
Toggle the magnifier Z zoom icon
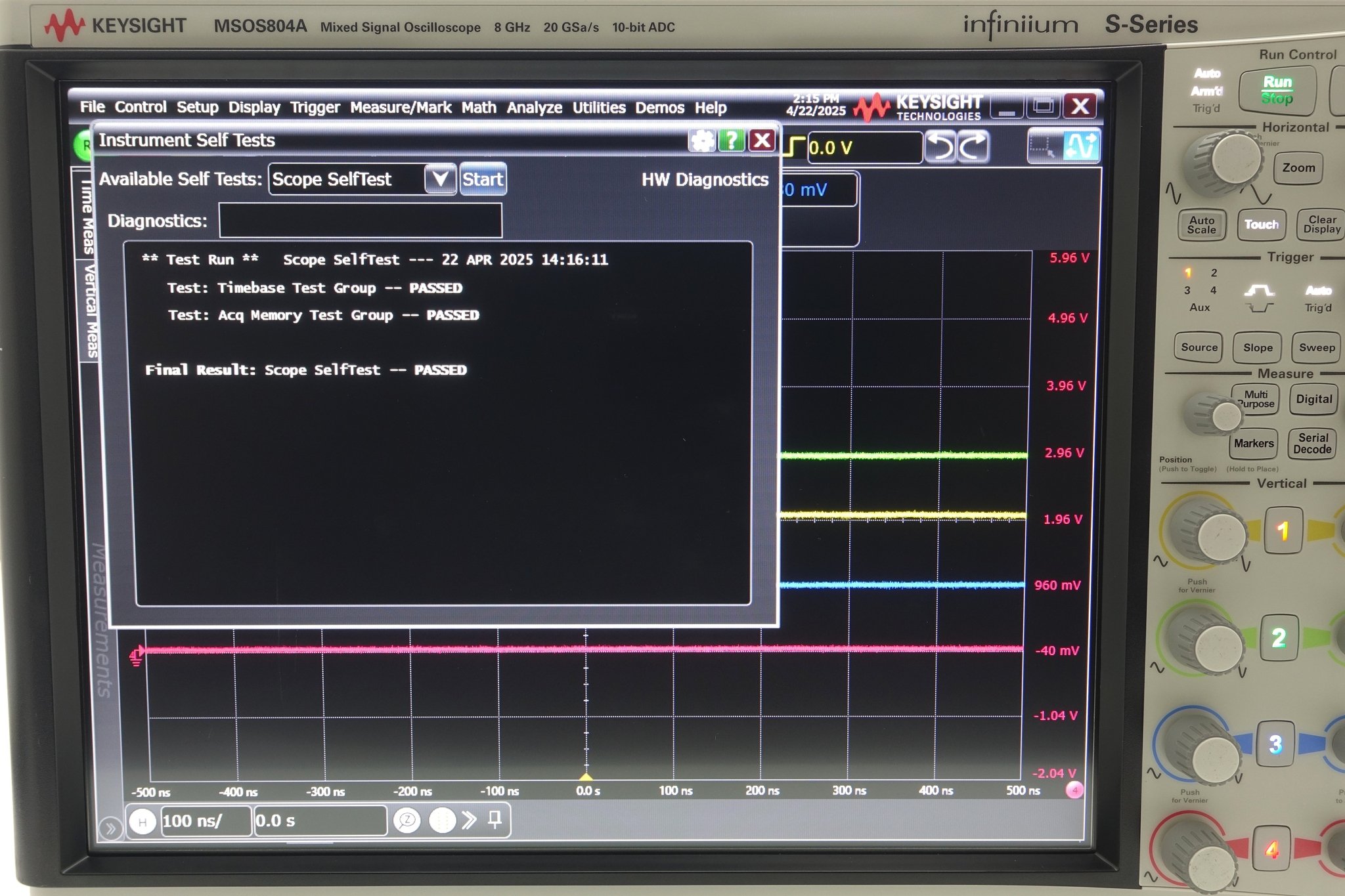pyautogui.click(x=407, y=820)
